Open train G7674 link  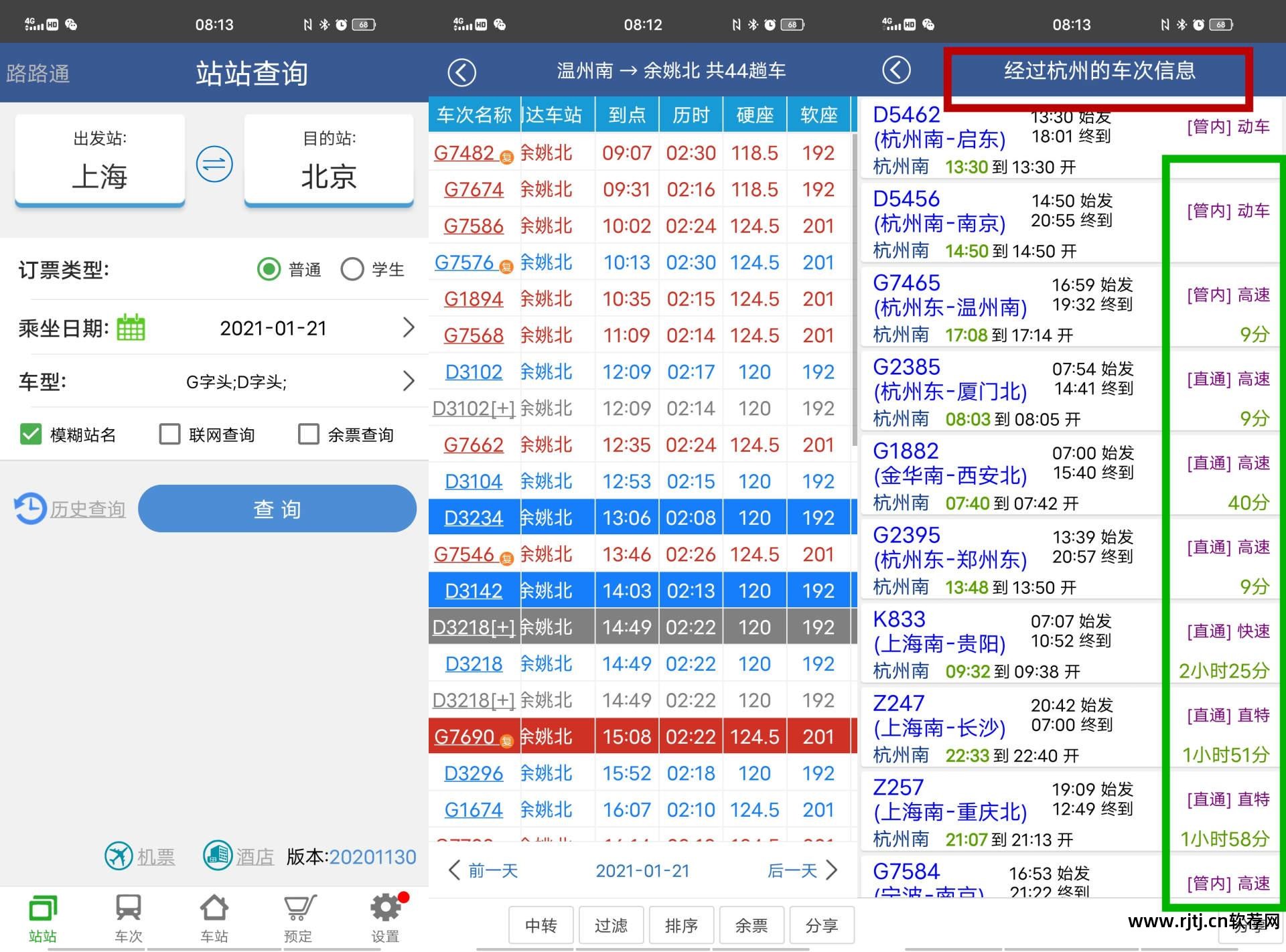click(474, 189)
